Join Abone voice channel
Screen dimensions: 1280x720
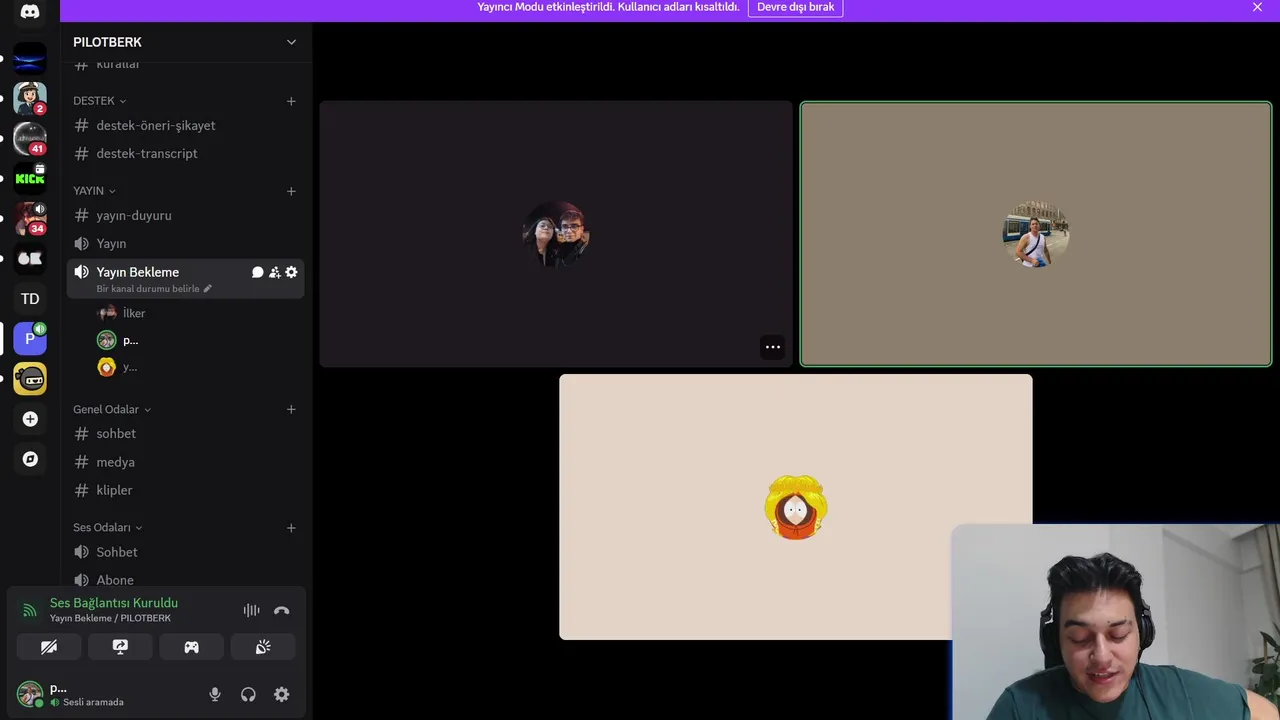[186, 580]
